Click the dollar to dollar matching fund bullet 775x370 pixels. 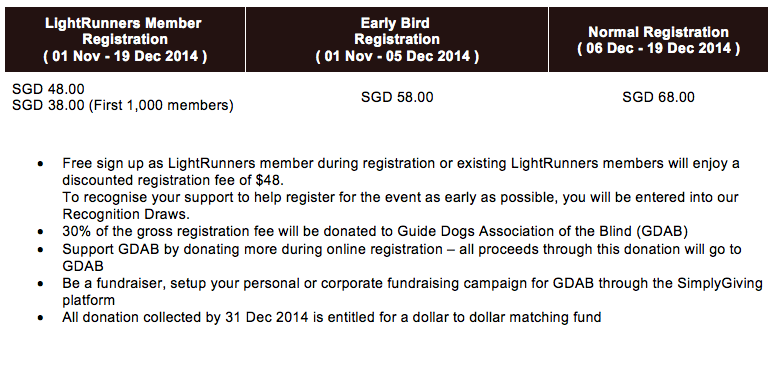332,317
